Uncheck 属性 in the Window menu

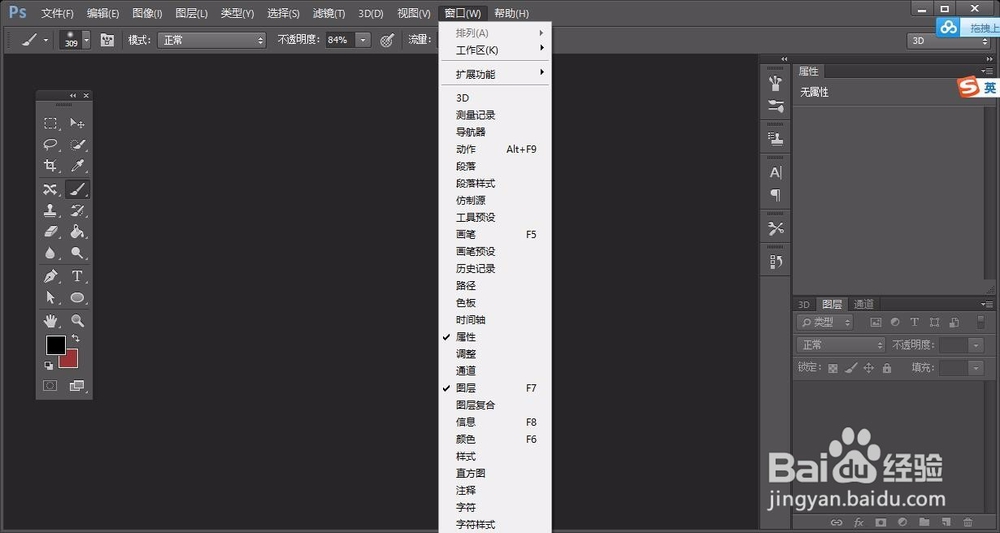[466, 337]
